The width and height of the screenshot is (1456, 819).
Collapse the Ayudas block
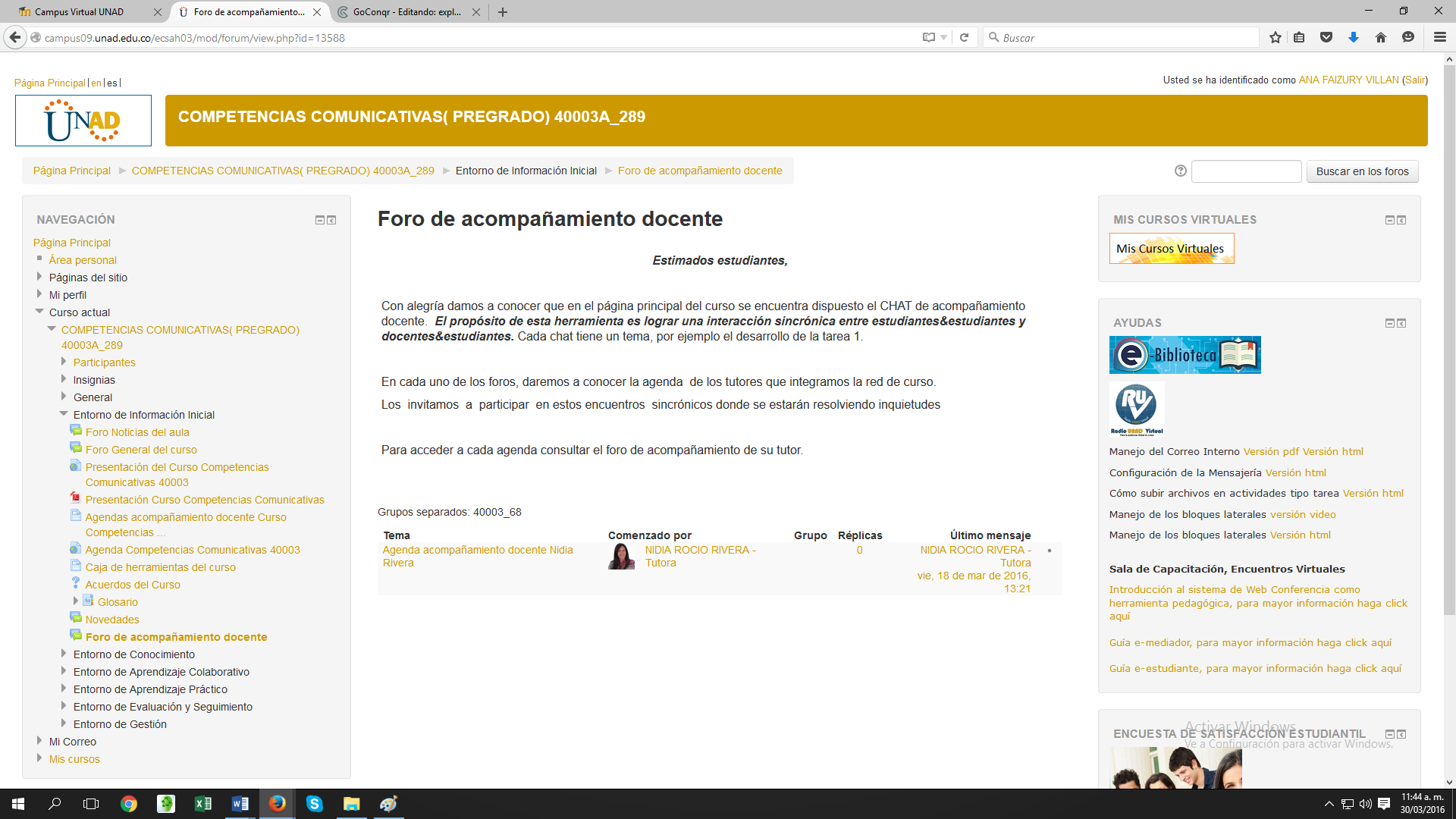click(x=1389, y=323)
